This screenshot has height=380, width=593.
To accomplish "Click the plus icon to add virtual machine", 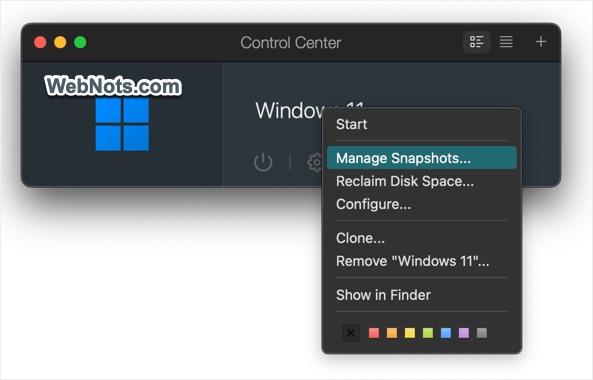I will click(541, 42).
